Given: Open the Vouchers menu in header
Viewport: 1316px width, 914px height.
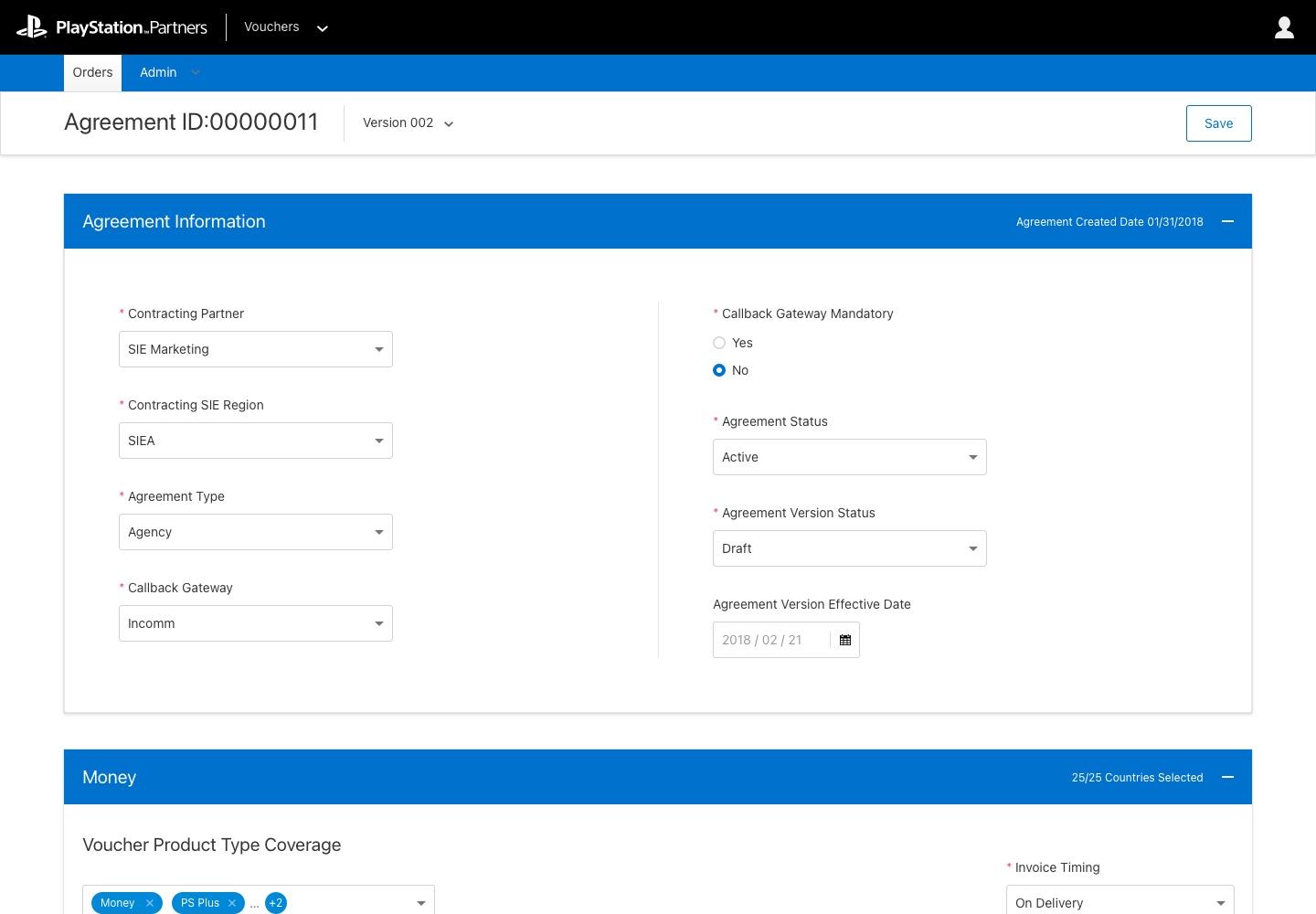Looking at the screenshot, I should point(286,27).
